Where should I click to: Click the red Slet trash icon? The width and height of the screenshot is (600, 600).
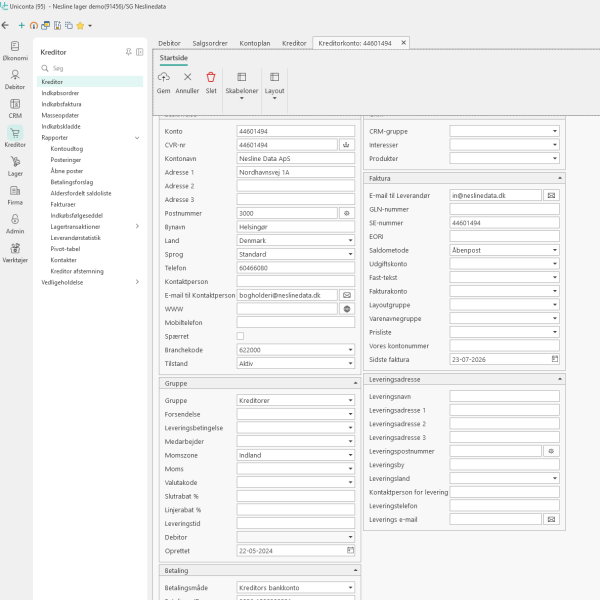[211, 77]
